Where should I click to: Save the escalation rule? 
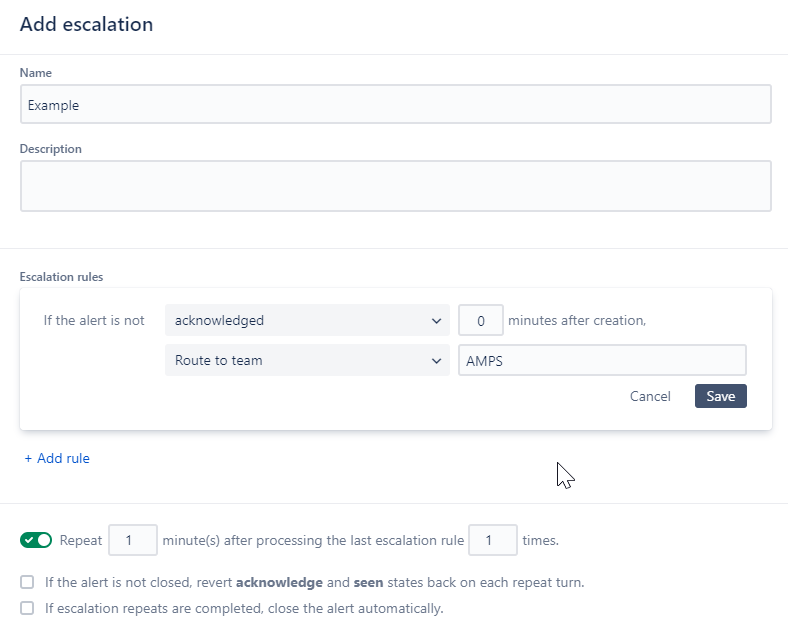coord(721,396)
